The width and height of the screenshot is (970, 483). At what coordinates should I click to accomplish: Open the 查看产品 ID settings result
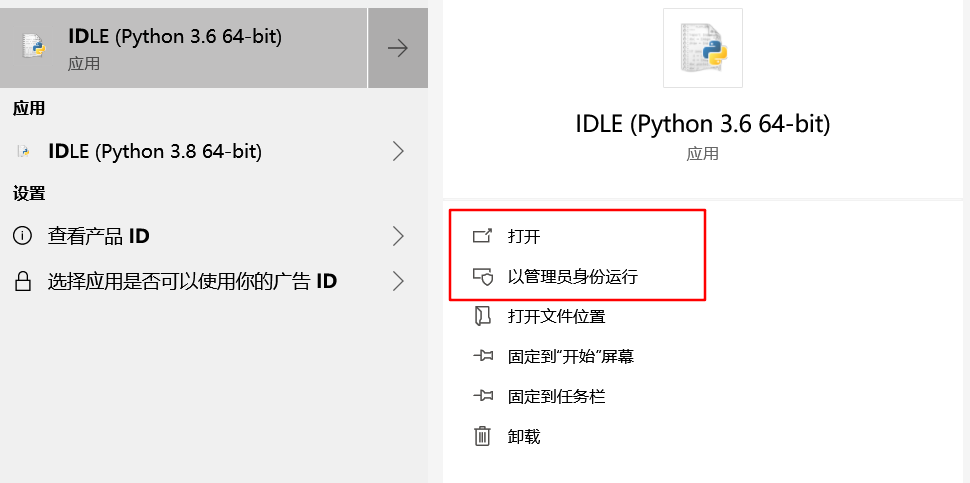point(99,236)
